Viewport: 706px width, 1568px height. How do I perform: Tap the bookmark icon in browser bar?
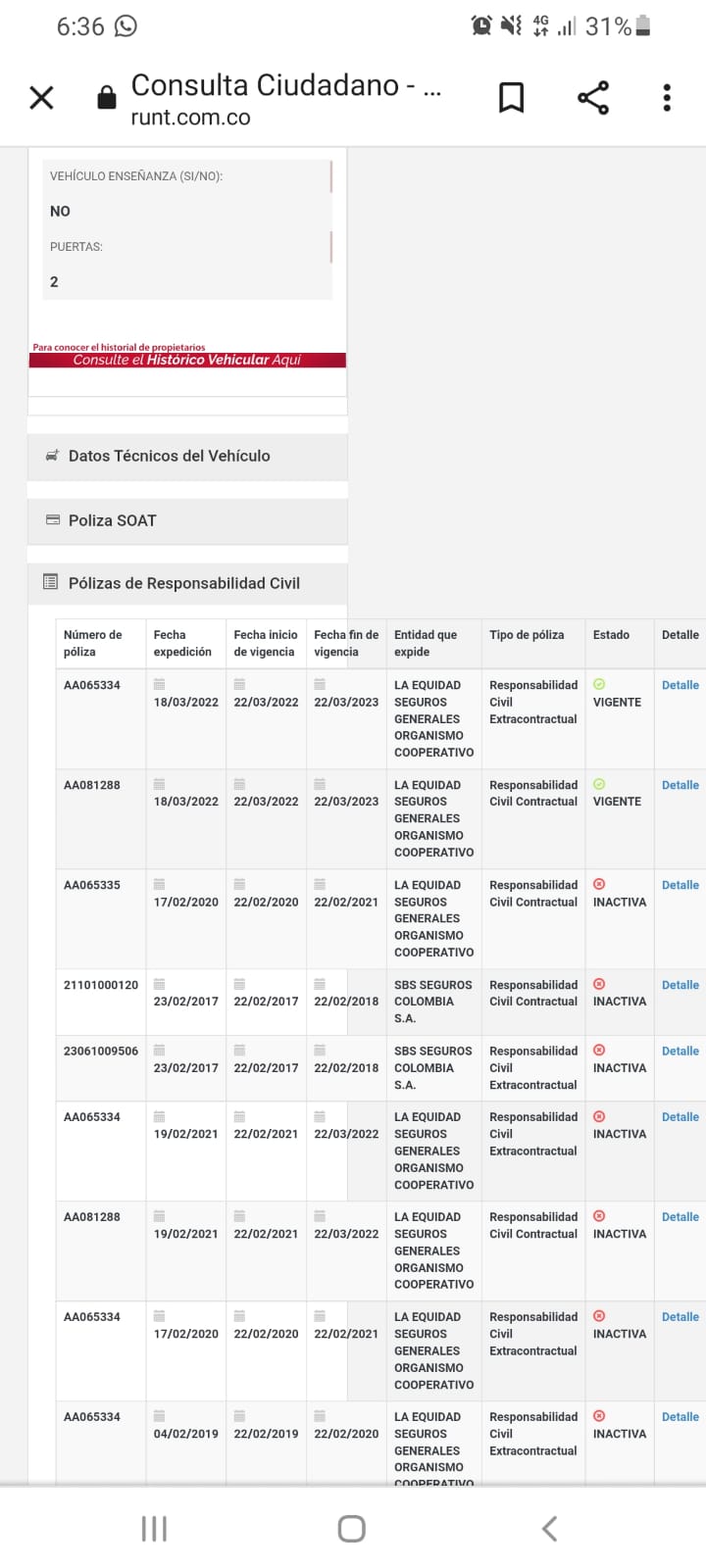coord(511,97)
